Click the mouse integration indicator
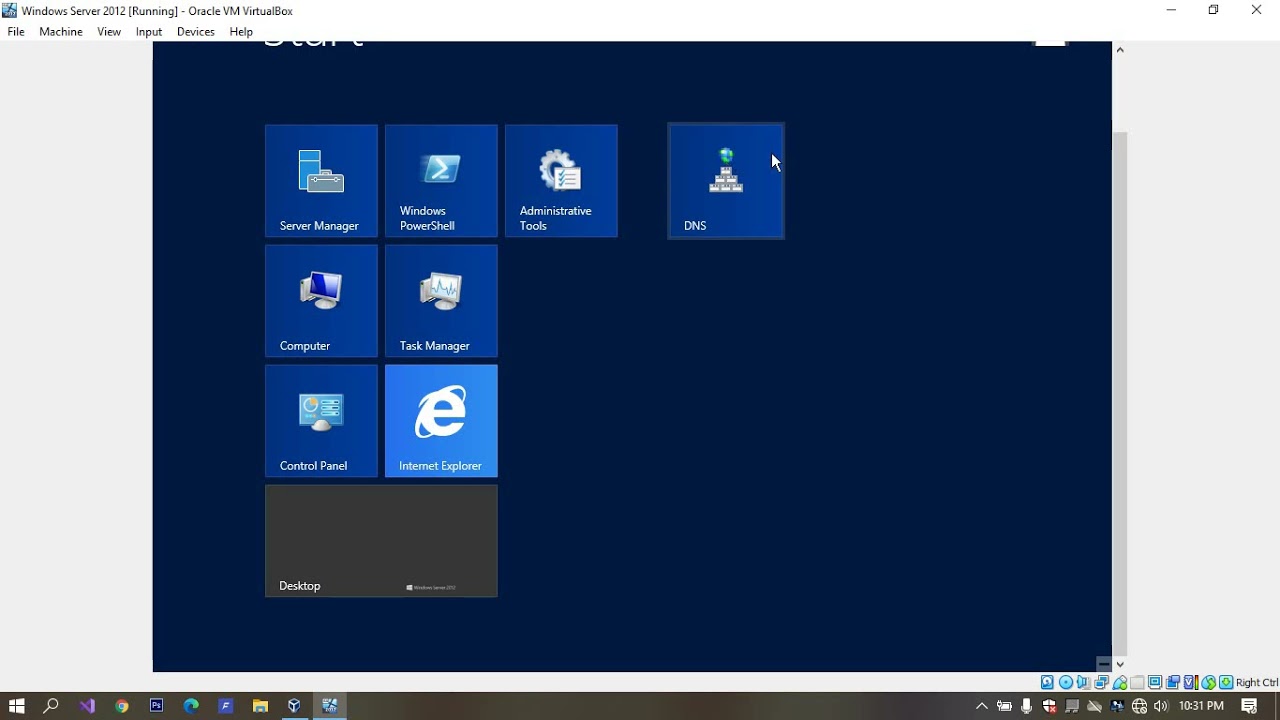The image size is (1280, 720). [x=1208, y=682]
